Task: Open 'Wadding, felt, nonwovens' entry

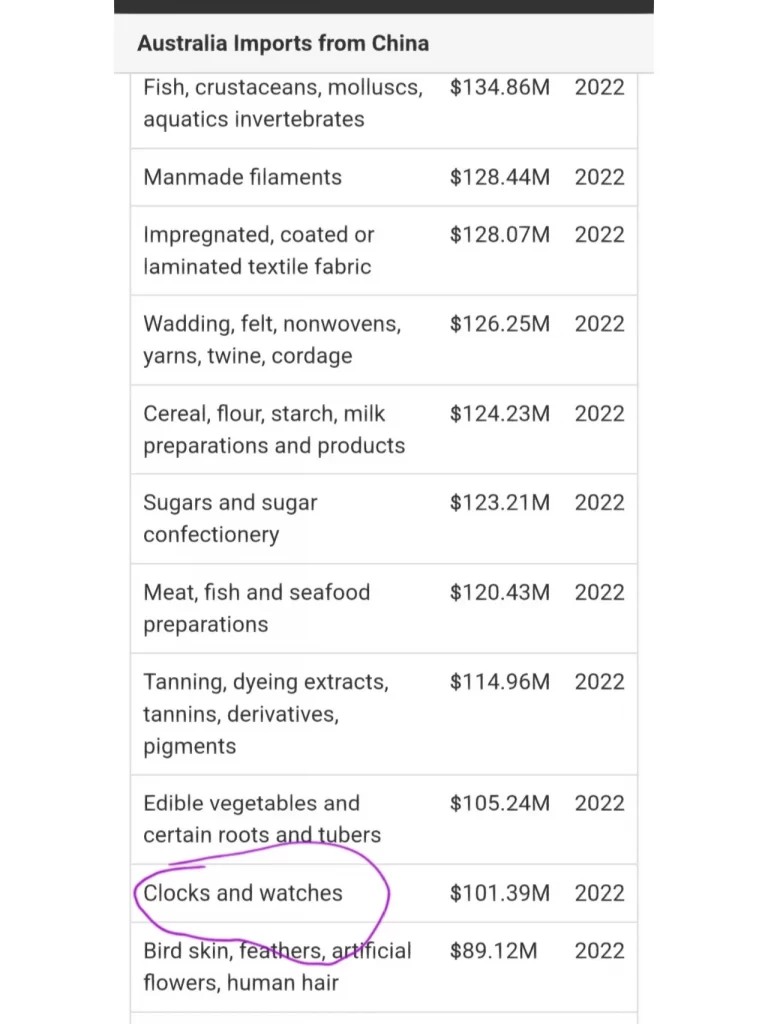Action: pos(272,340)
